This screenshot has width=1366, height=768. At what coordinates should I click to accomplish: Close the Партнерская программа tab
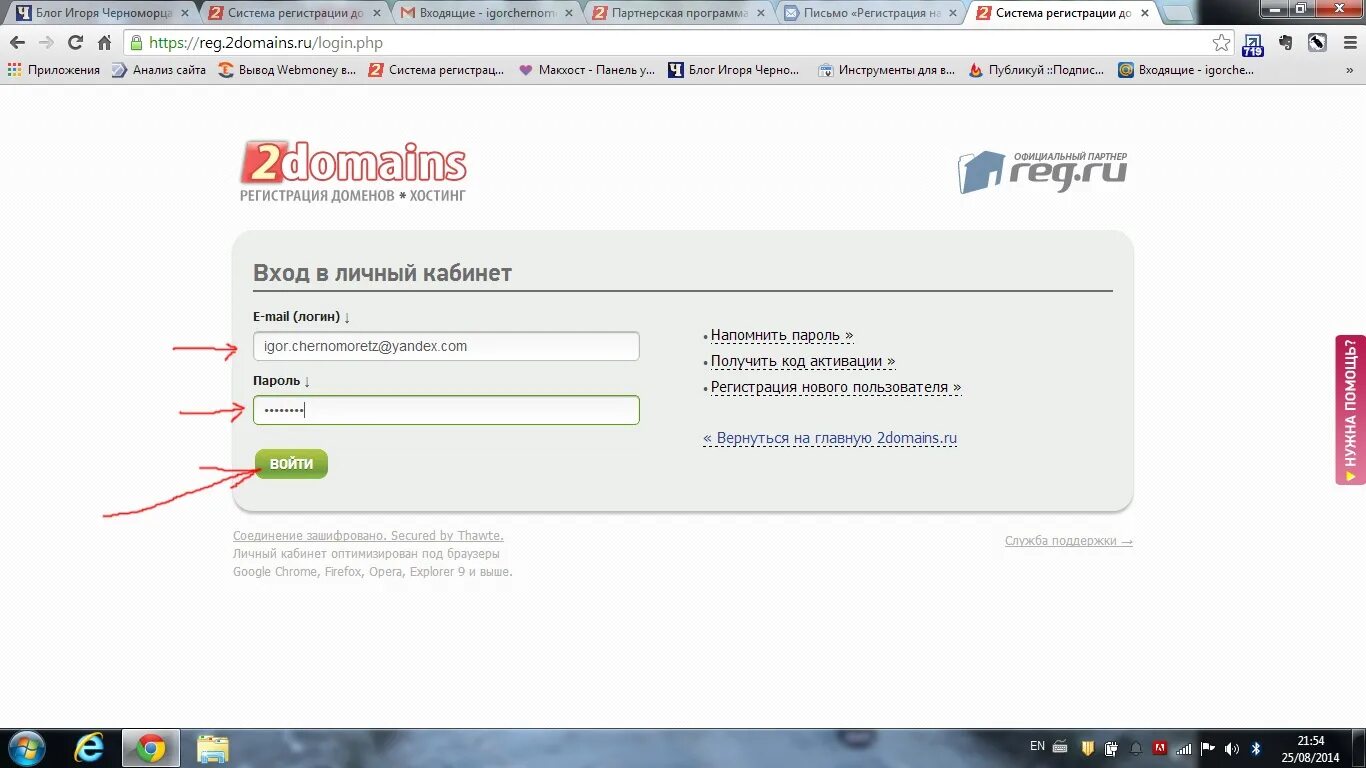tap(760, 14)
